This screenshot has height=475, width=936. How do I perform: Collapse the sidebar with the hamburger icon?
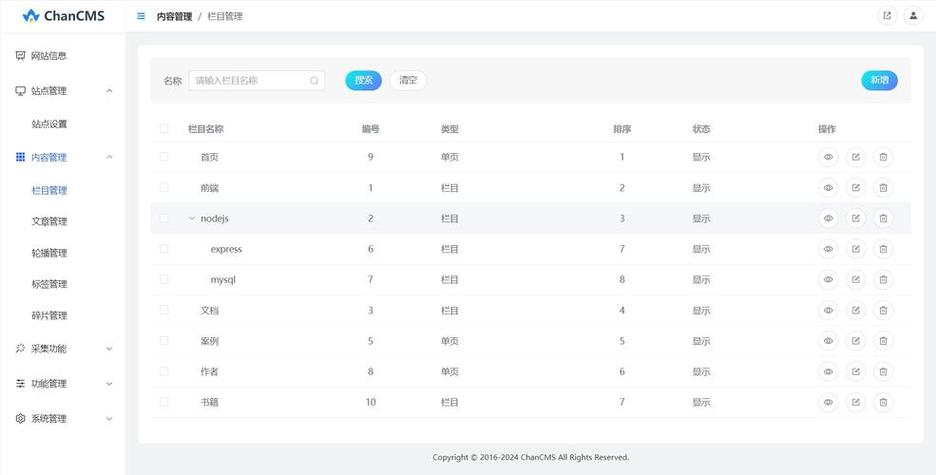coord(140,16)
